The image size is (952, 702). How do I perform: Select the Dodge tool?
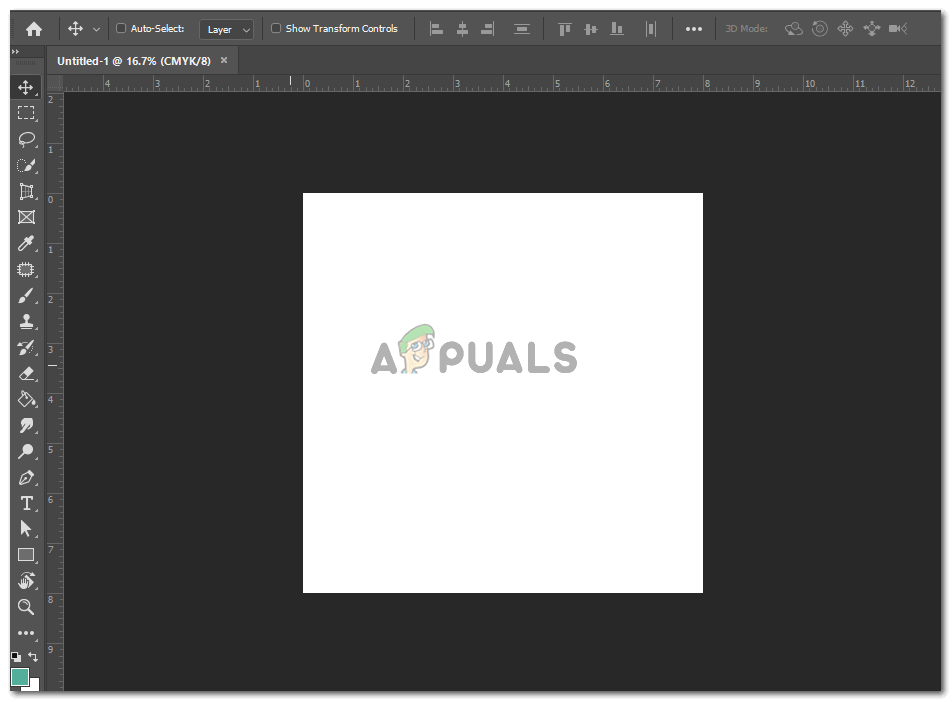[x=26, y=451]
